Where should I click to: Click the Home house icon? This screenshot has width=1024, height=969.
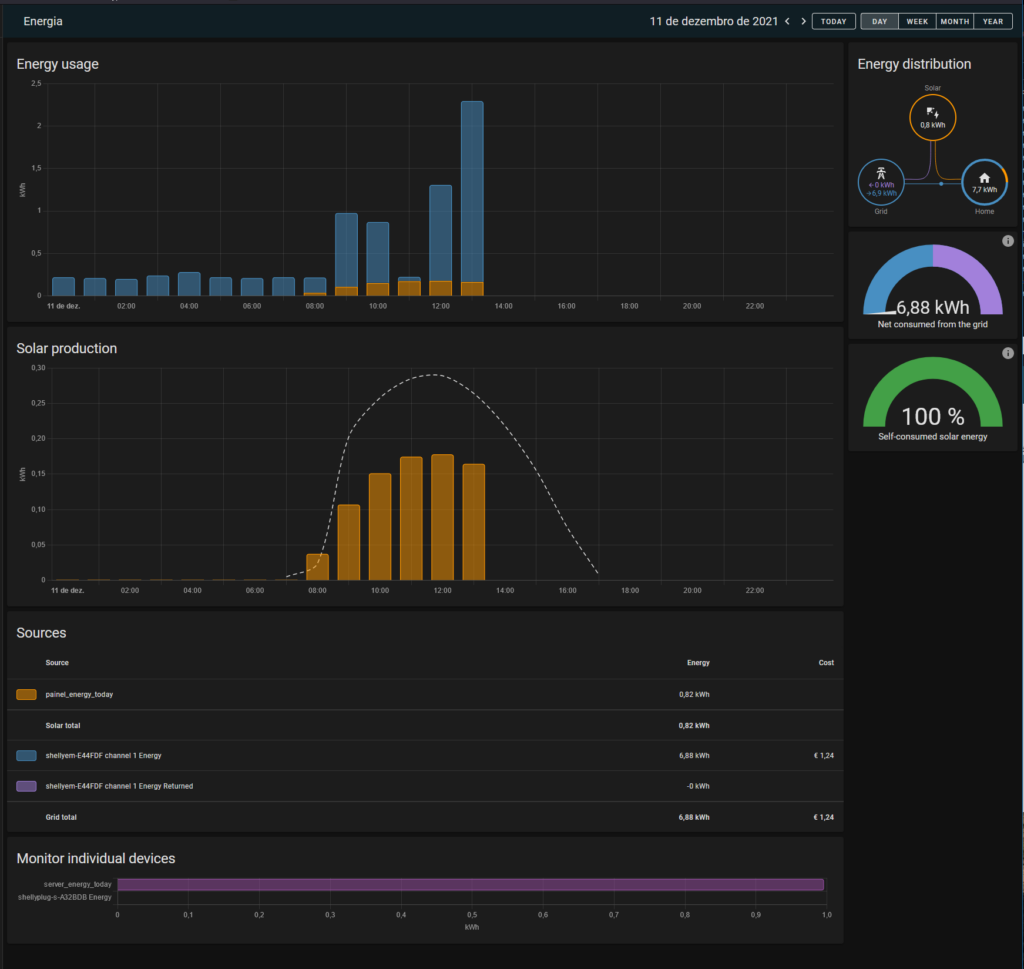coord(984,177)
